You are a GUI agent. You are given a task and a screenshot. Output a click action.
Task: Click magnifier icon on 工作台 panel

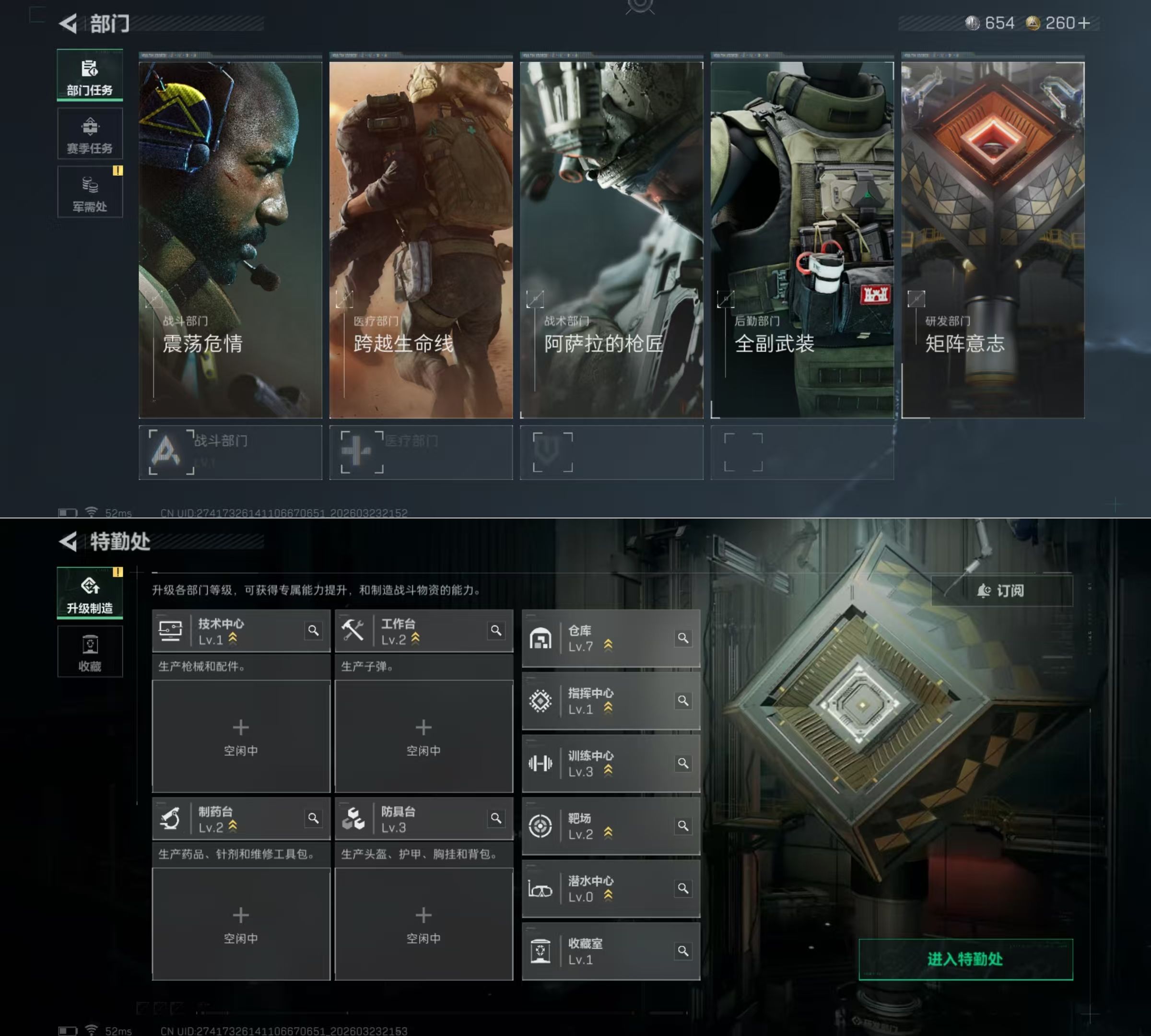click(x=496, y=631)
